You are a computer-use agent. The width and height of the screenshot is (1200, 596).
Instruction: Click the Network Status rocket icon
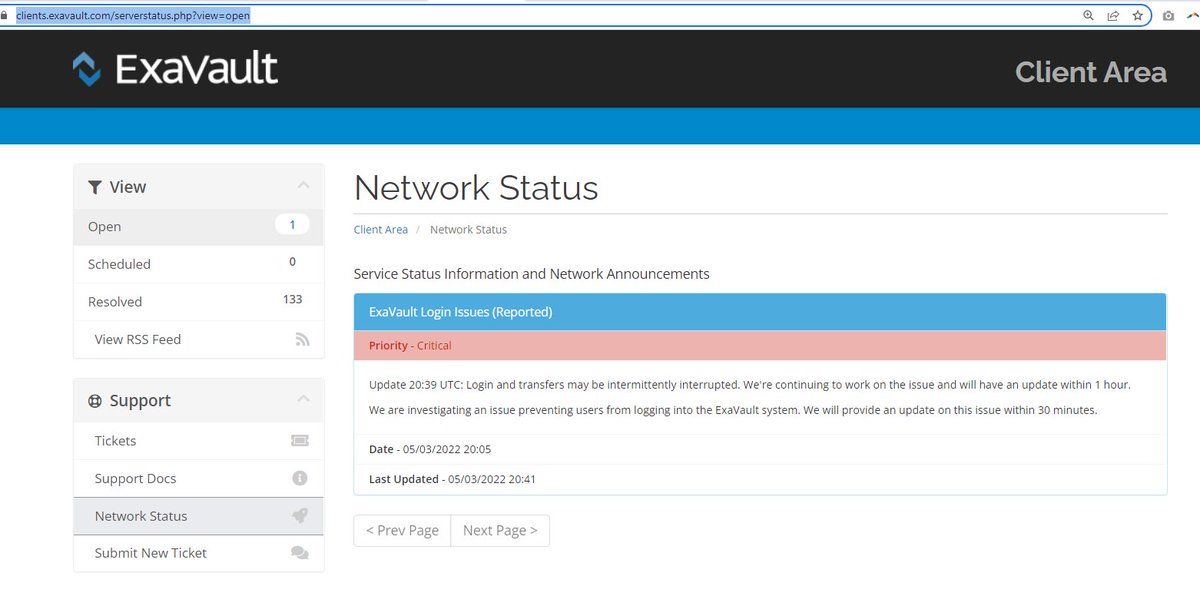click(x=300, y=516)
